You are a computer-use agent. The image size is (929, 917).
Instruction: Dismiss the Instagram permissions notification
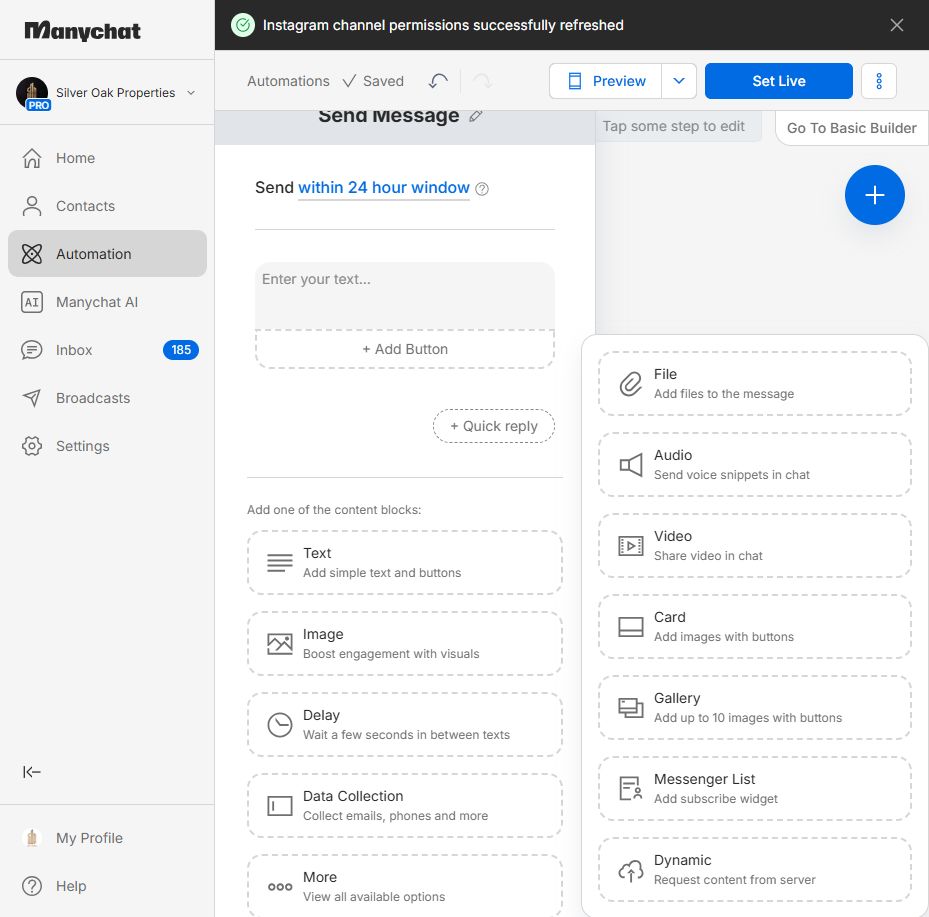point(896,25)
